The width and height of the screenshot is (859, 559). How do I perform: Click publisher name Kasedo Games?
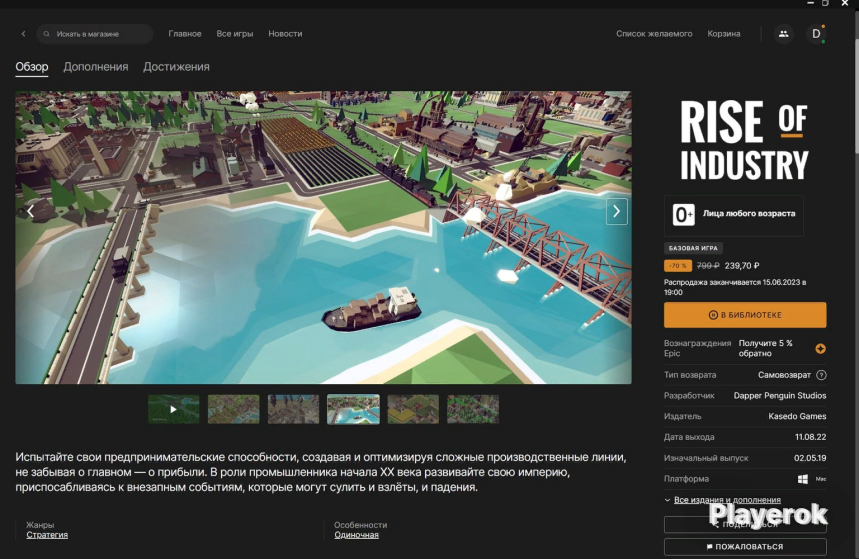[x=797, y=417]
